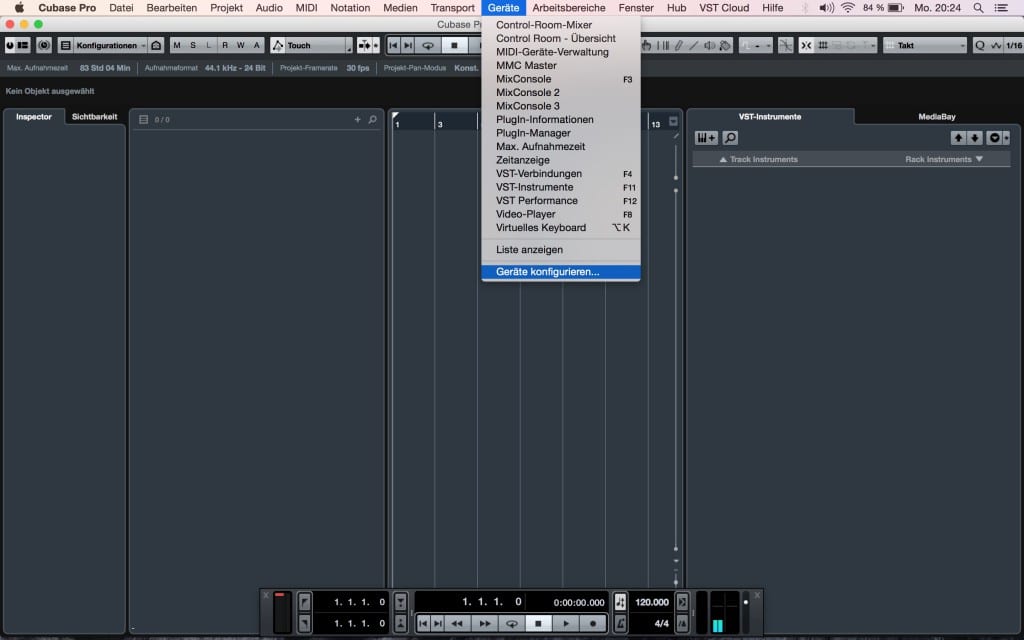1024x640 pixels.
Task: Open the 1/16 quantize preset dropdown
Action: coord(1014,46)
